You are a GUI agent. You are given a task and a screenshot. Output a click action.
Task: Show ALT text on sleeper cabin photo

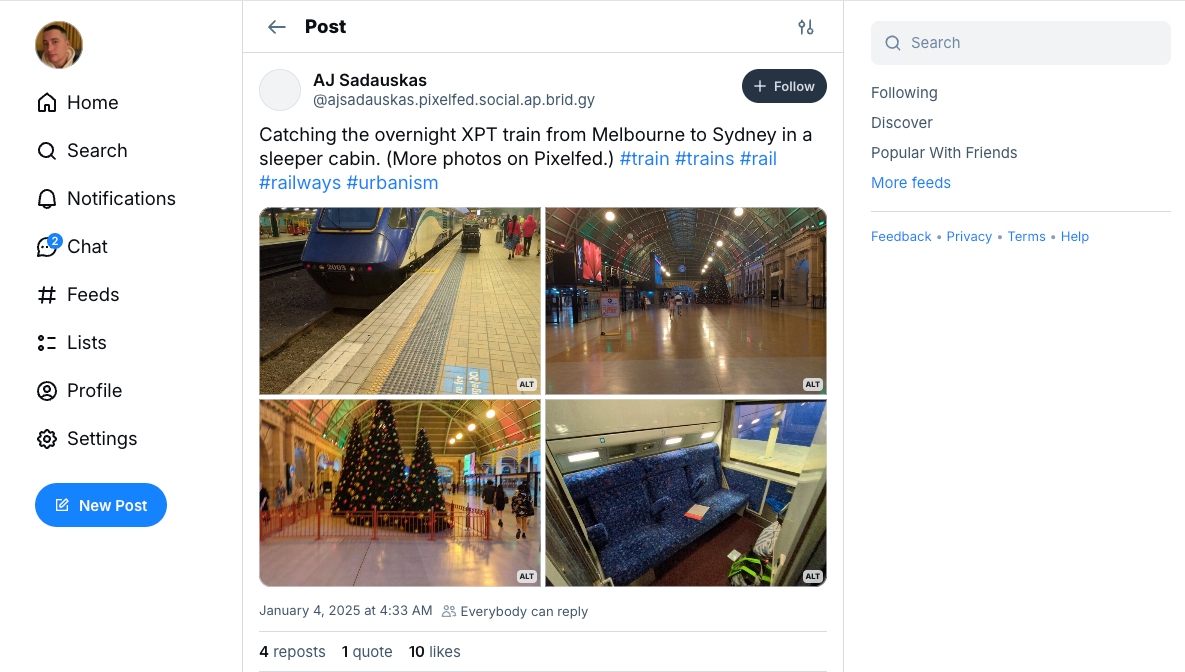point(812,576)
